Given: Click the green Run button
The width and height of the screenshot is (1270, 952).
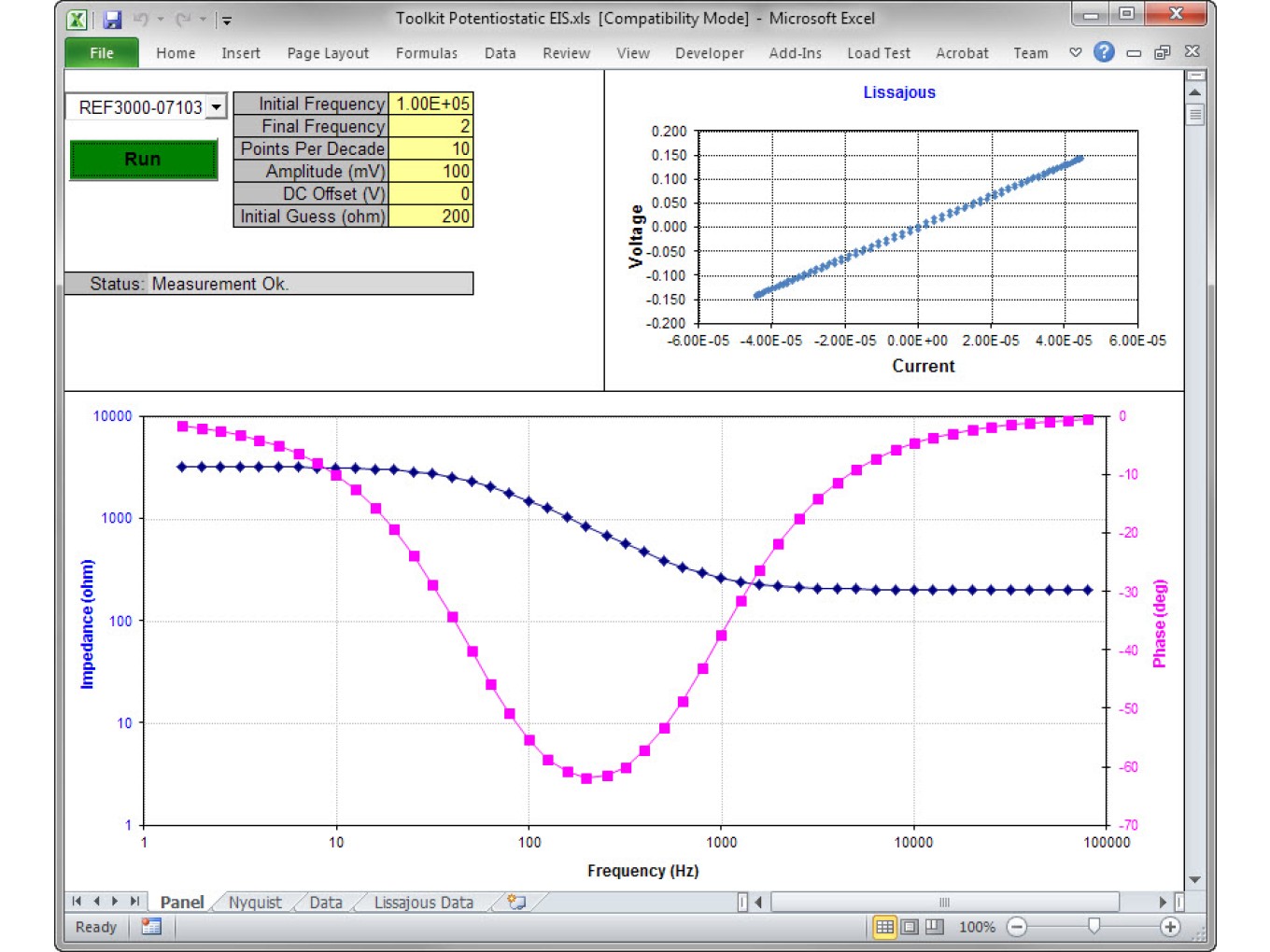Looking at the screenshot, I should coord(143,160).
